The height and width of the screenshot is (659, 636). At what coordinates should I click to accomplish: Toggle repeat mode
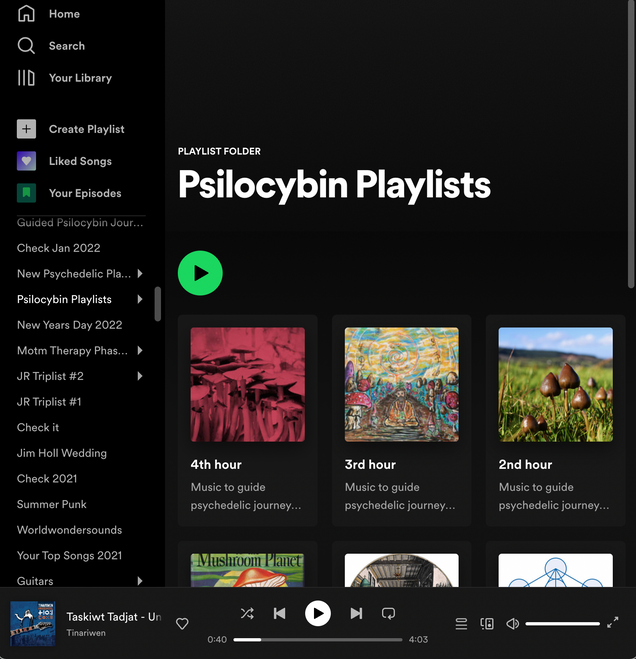[x=388, y=614]
